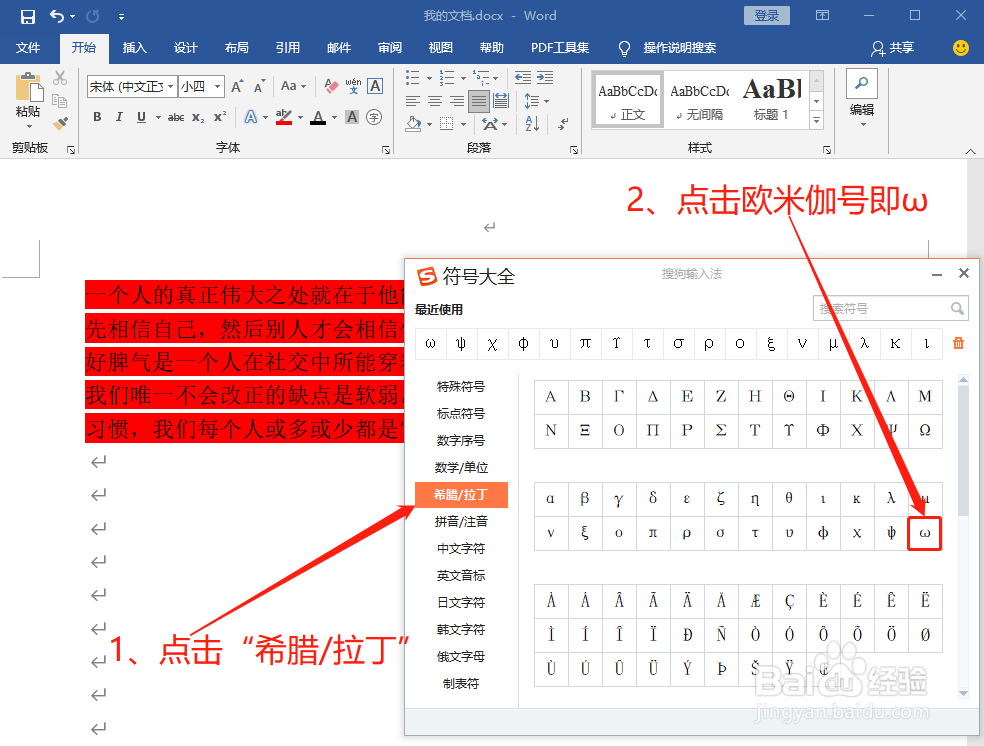Switch to the 审阅 ribbon tab
The width and height of the screenshot is (984, 746).
coord(390,48)
